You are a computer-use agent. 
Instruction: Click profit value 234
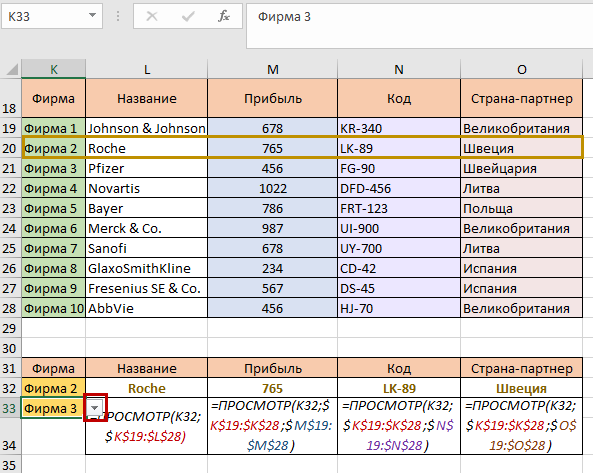pos(272,268)
